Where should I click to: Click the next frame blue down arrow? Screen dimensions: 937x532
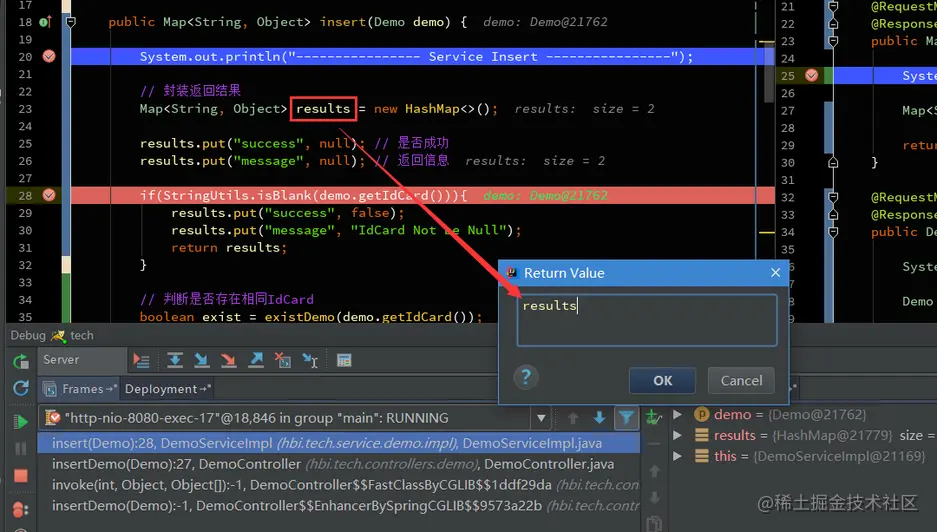pos(599,418)
